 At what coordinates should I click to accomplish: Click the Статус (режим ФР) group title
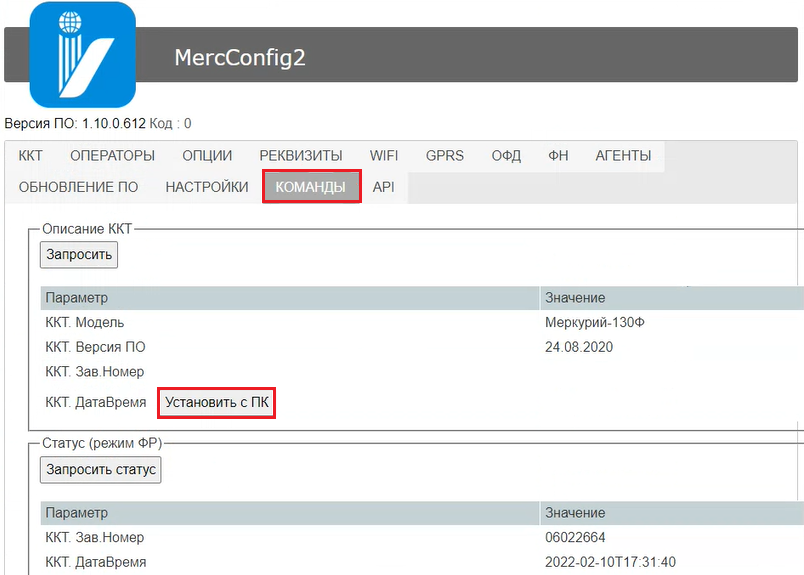click(102, 443)
